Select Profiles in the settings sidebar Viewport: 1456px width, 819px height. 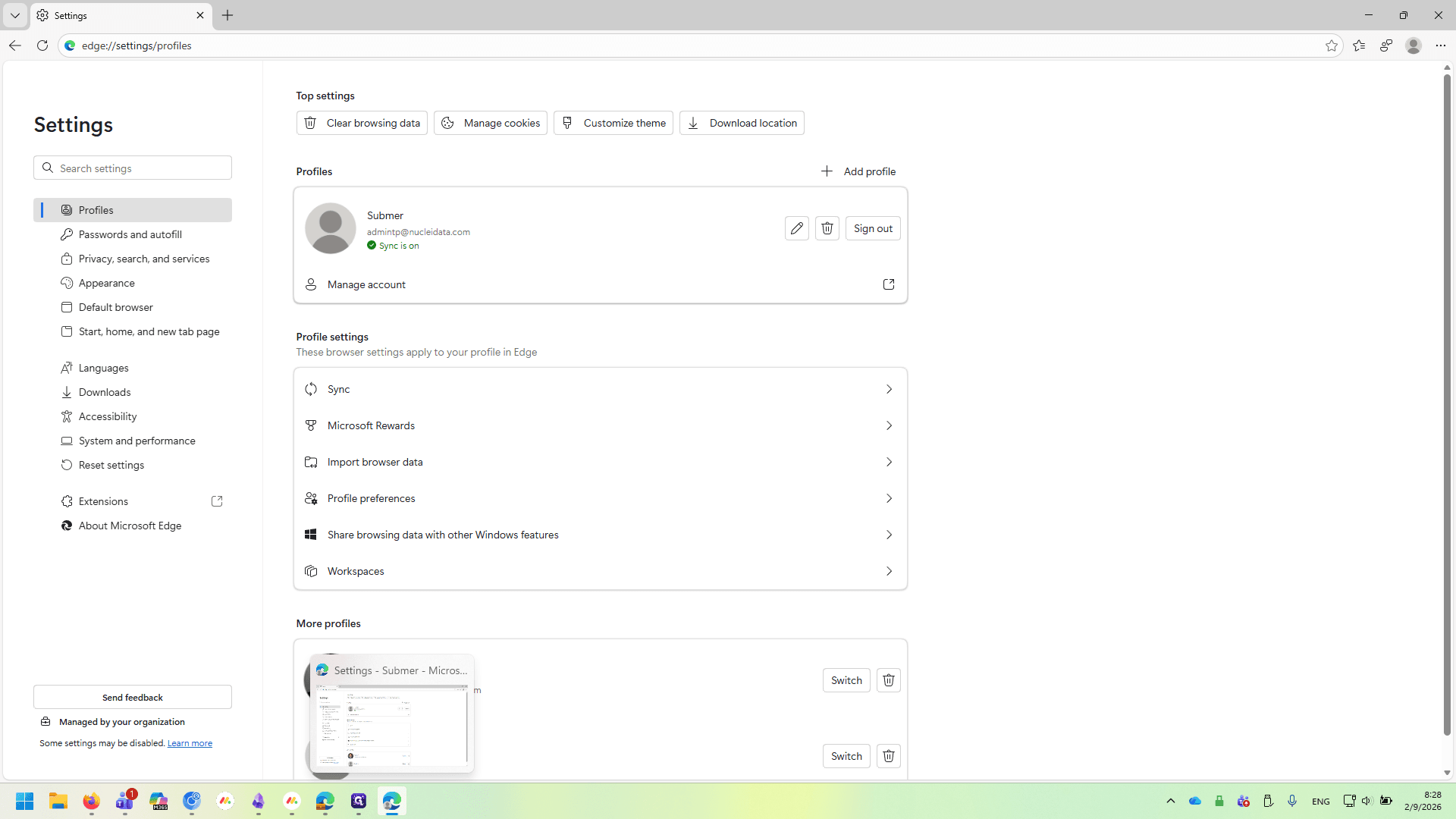(x=133, y=210)
